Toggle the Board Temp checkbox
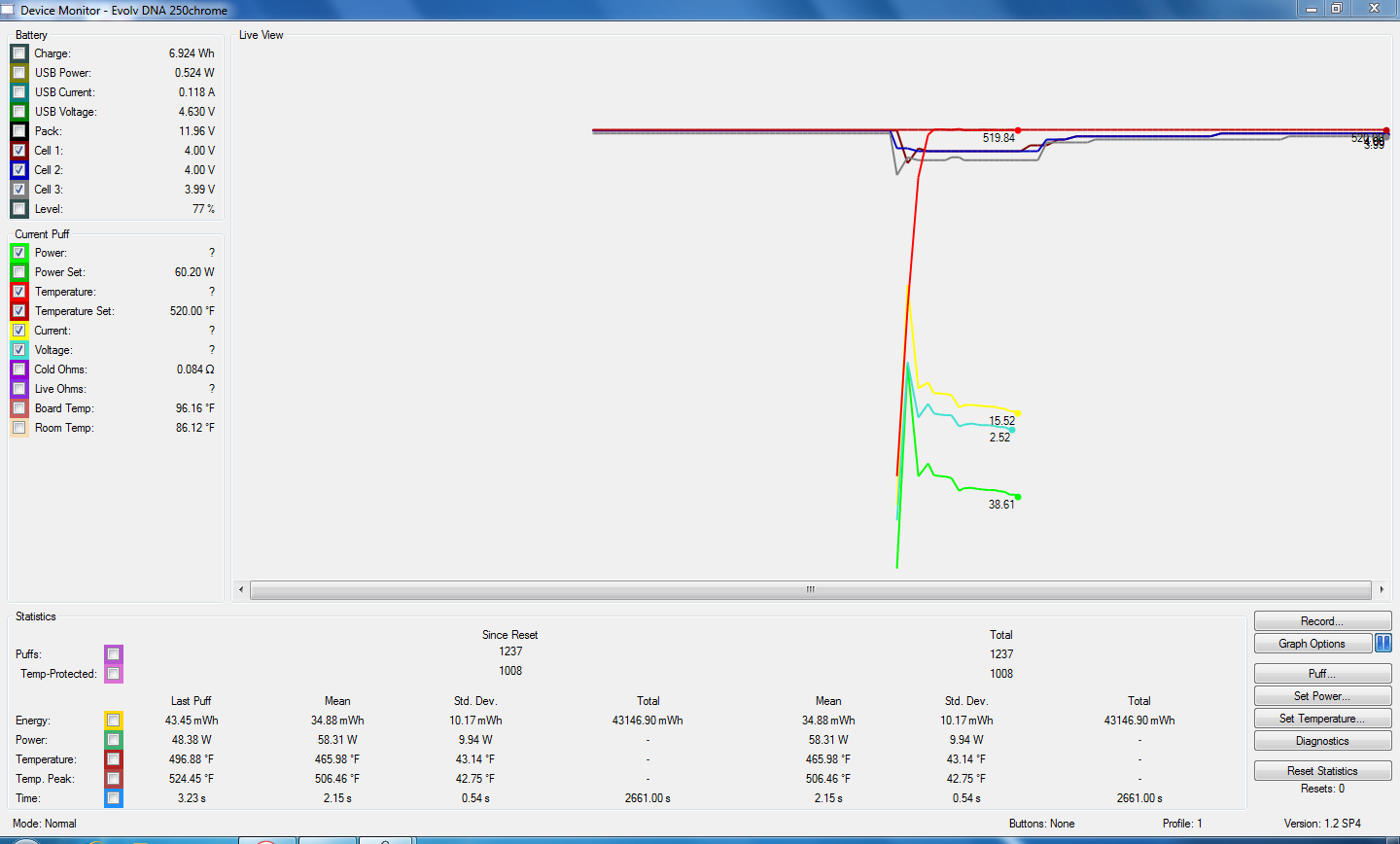This screenshot has width=1400, height=844. [19, 408]
